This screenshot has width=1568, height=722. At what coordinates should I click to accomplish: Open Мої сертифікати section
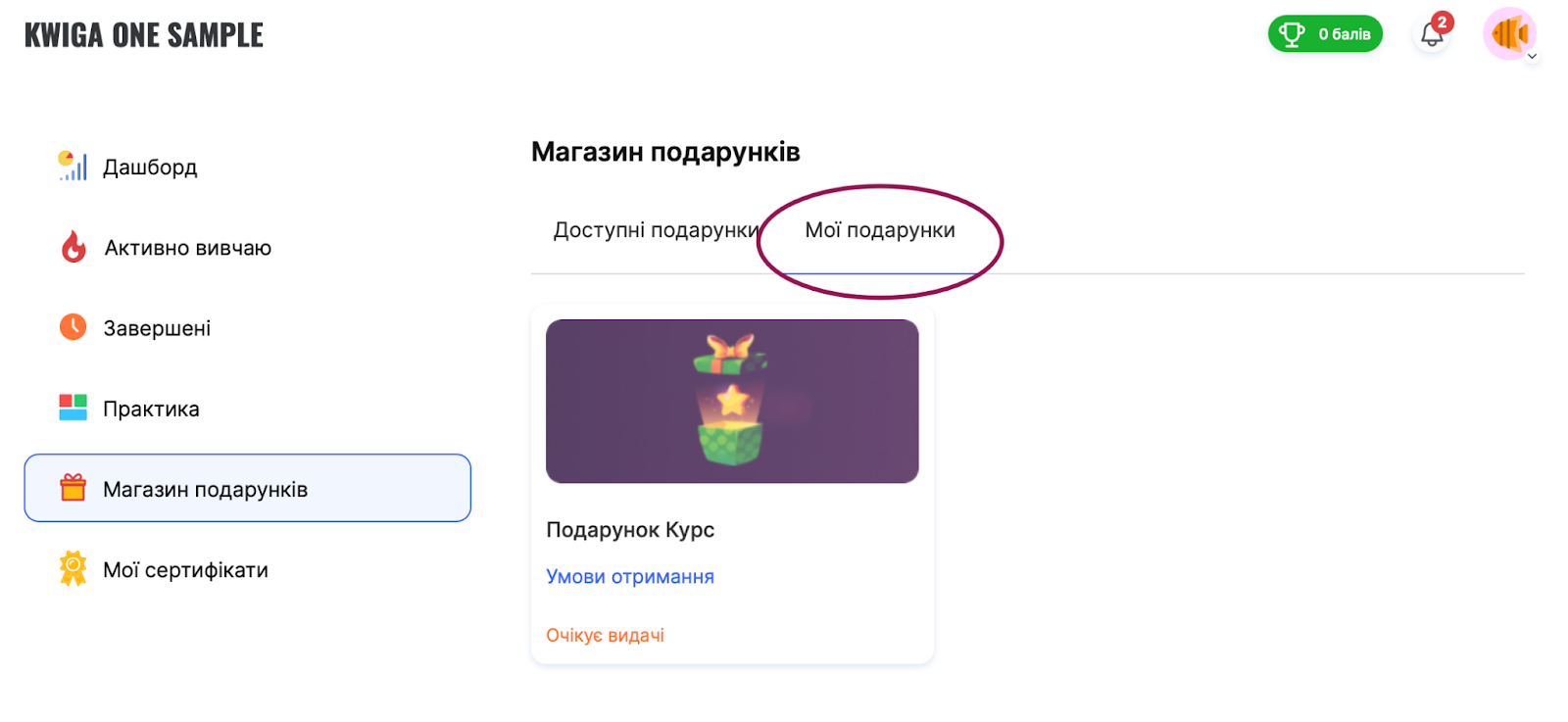pyautogui.click(x=185, y=570)
